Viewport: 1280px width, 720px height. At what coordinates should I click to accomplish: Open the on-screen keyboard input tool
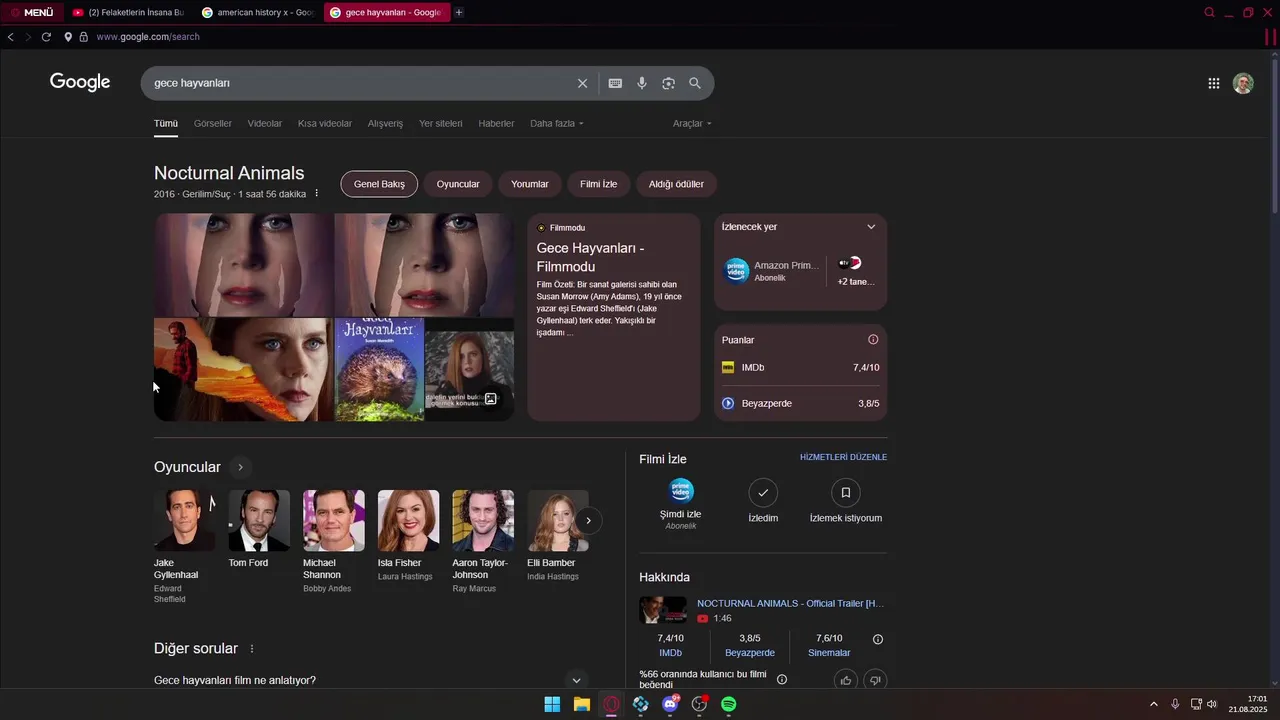tap(615, 83)
